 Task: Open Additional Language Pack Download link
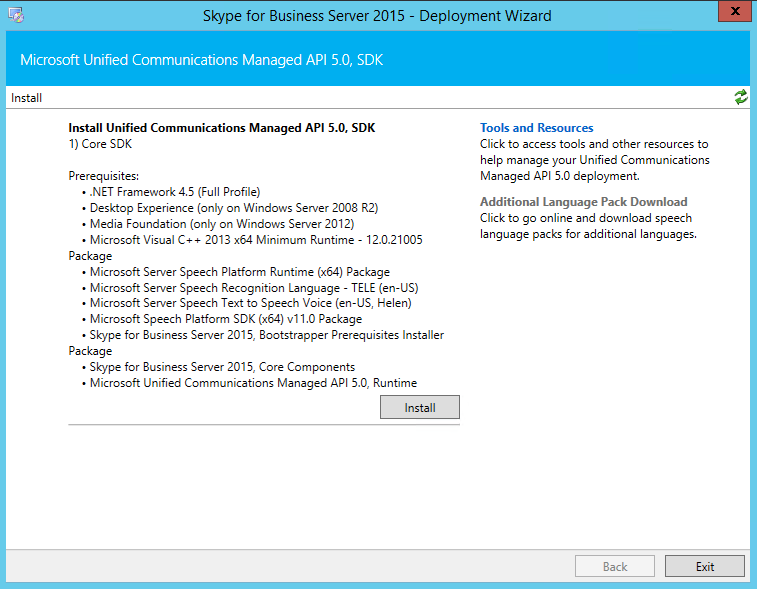[583, 202]
